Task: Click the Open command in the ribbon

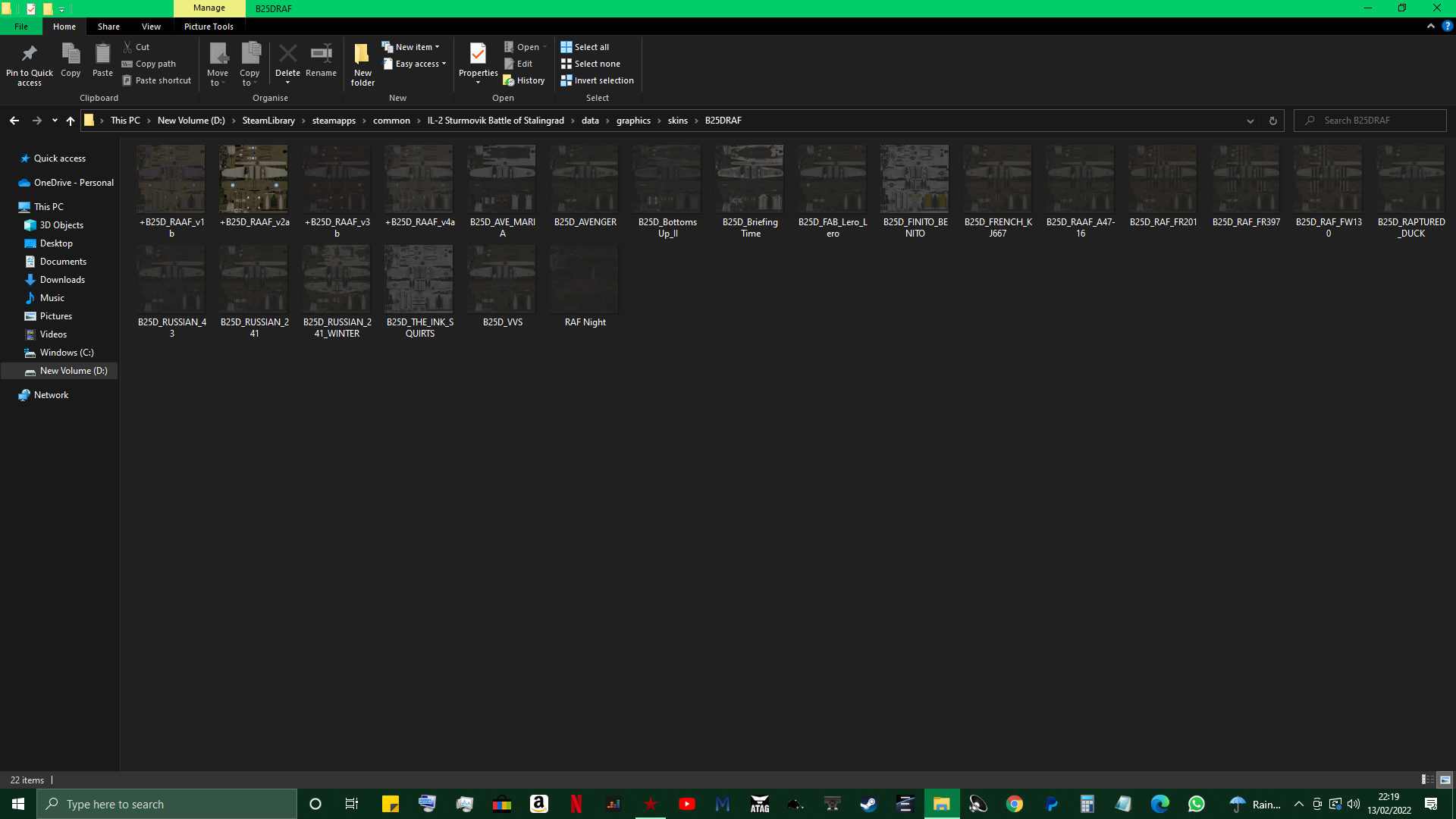Action: click(525, 47)
